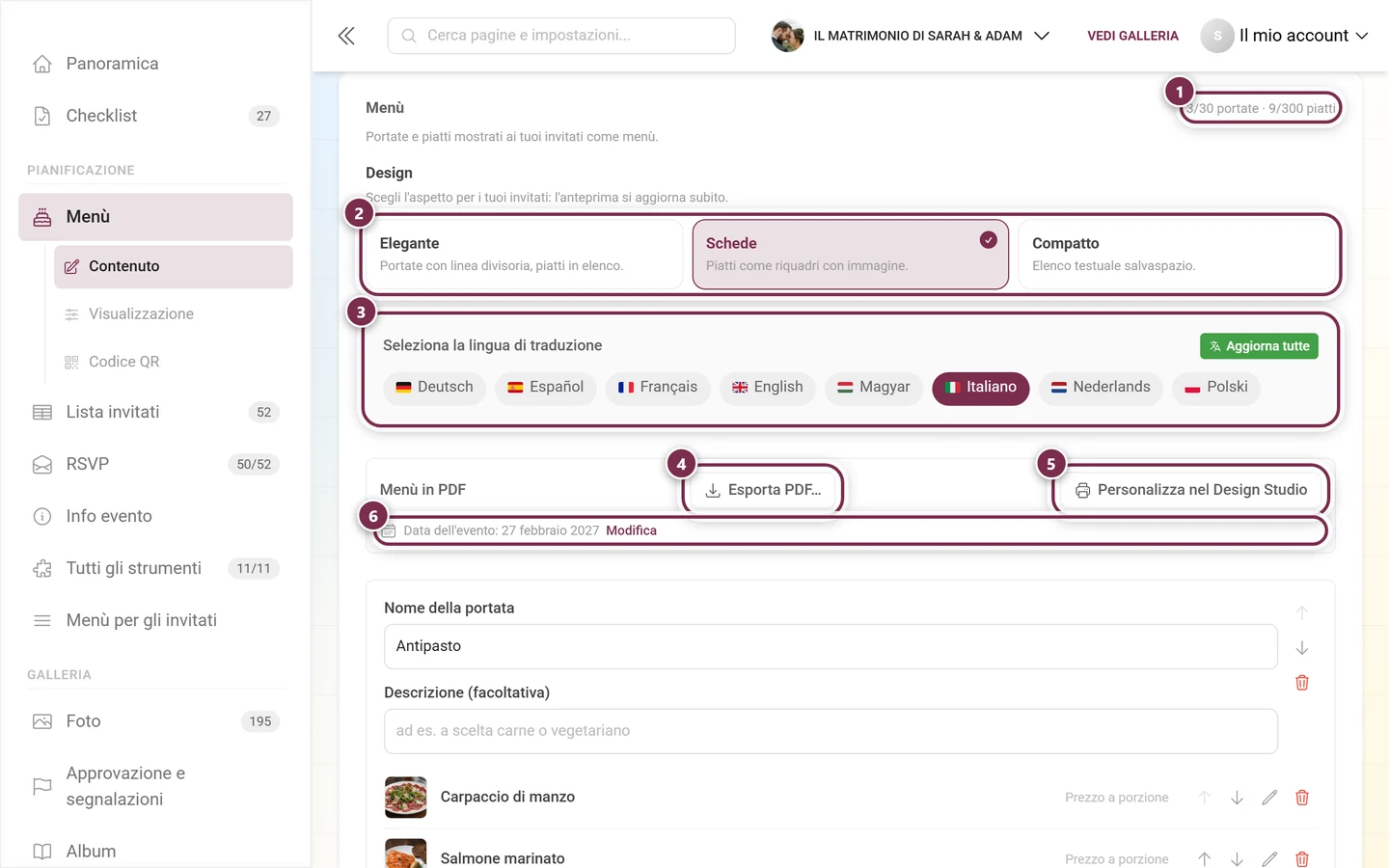Viewport: 1389px width, 868px height.
Task: Open Tutti gli strumenti
Action: pyautogui.click(x=155, y=569)
